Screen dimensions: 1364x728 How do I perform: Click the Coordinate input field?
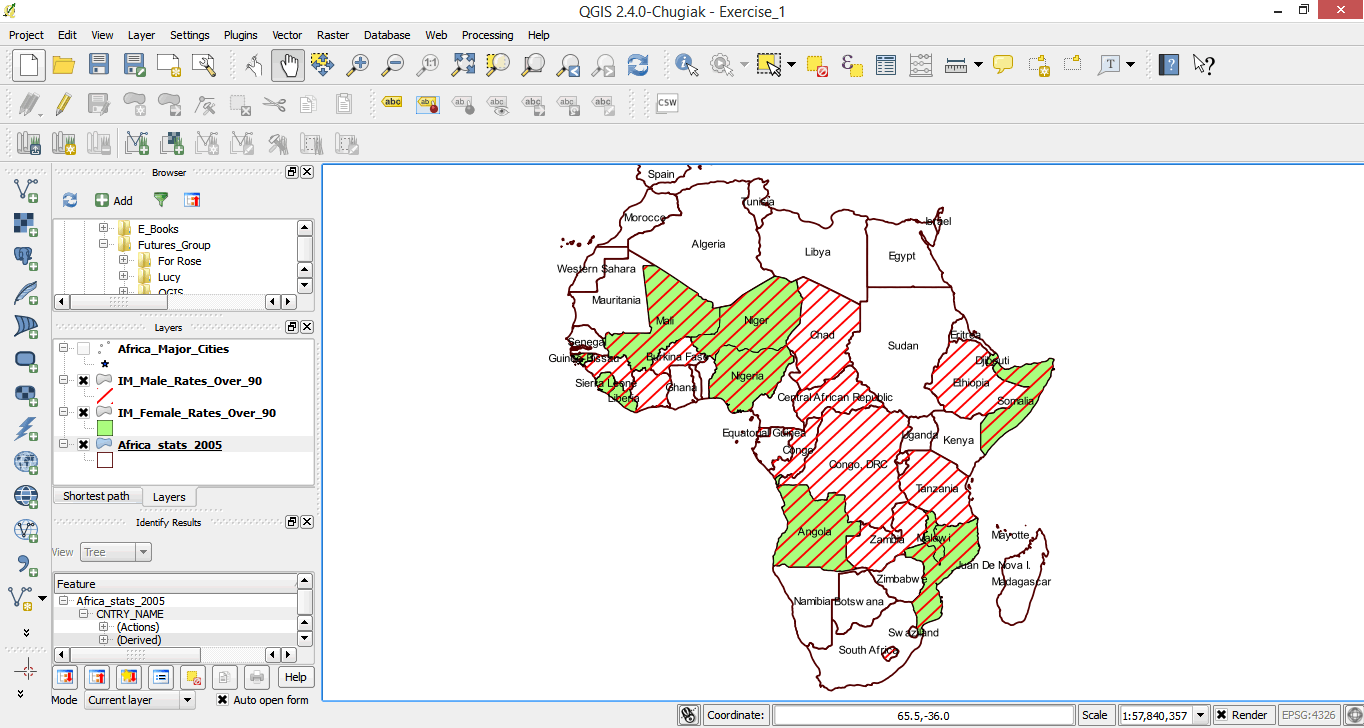pyautogui.click(x=923, y=715)
